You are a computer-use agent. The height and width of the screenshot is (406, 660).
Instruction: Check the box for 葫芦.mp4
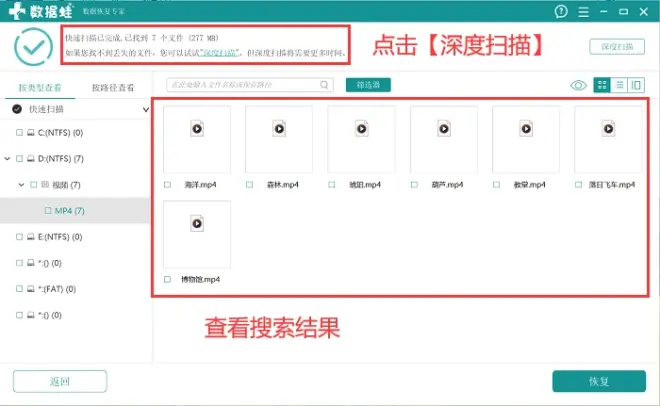pyautogui.click(x=414, y=185)
